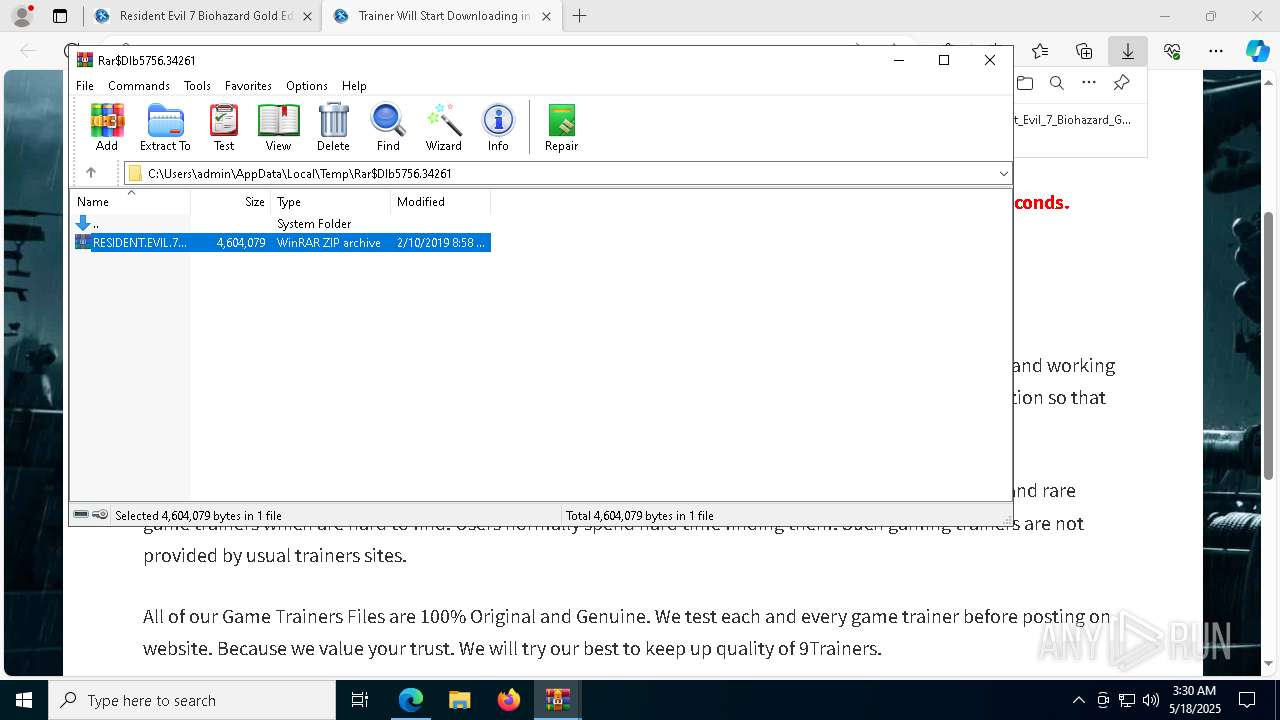Open the Tools menu
Image resolution: width=1280 pixels, height=720 pixels.
pyautogui.click(x=197, y=86)
